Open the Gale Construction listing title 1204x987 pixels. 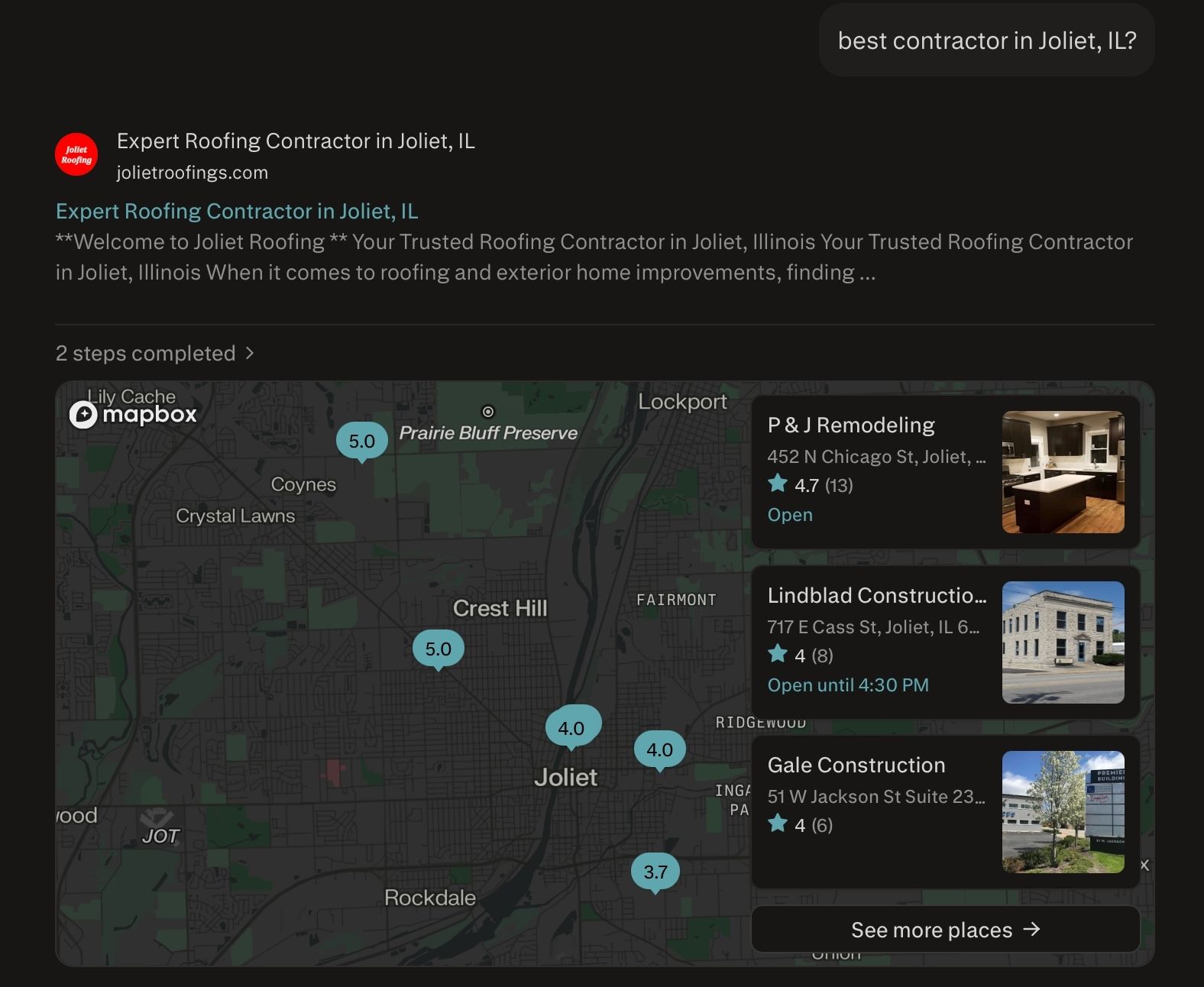coord(856,765)
